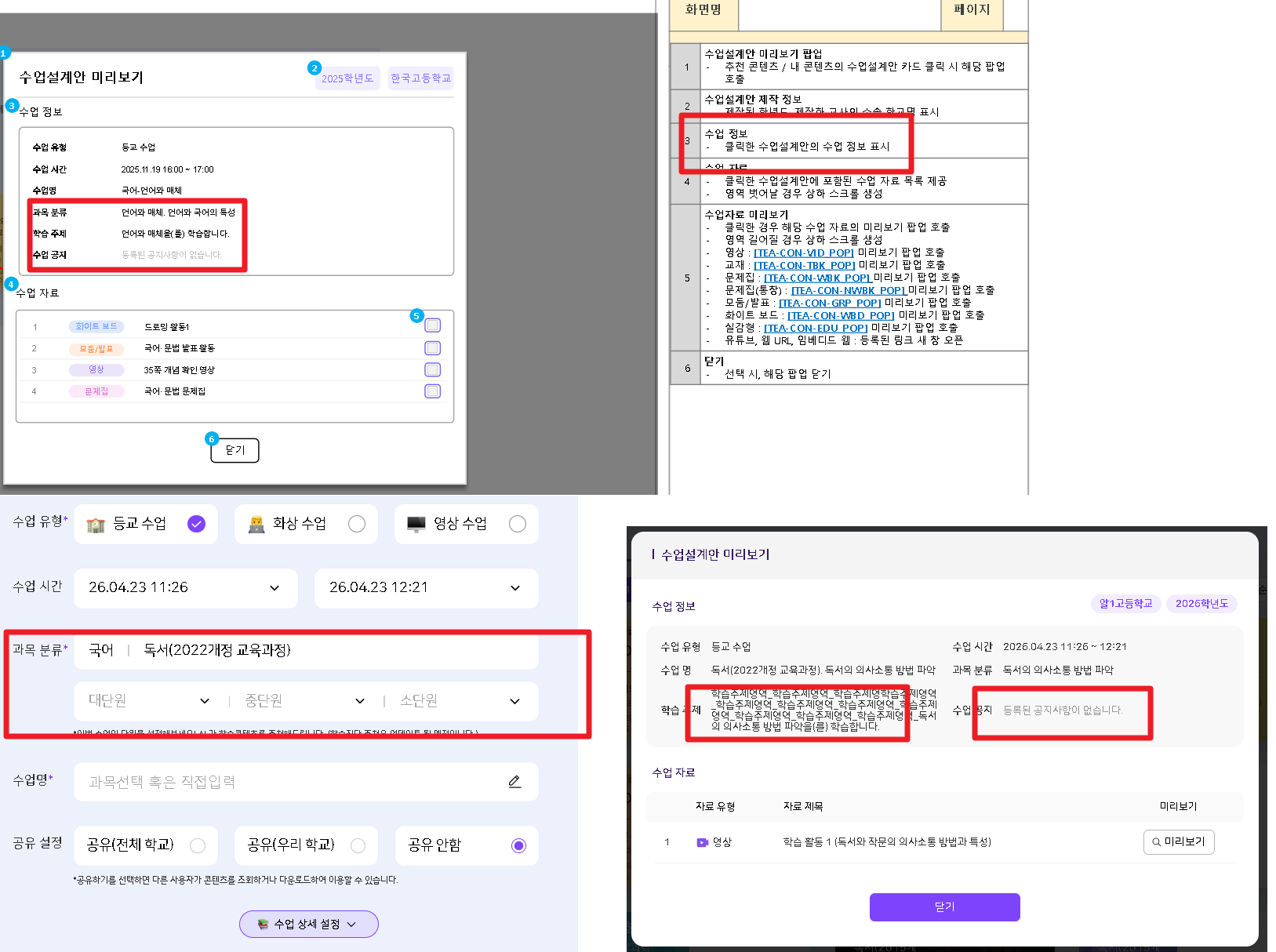Open the TEA-CON-VID_POP link
This screenshot has width=1276, height=952.
click(x=804, y=253)
